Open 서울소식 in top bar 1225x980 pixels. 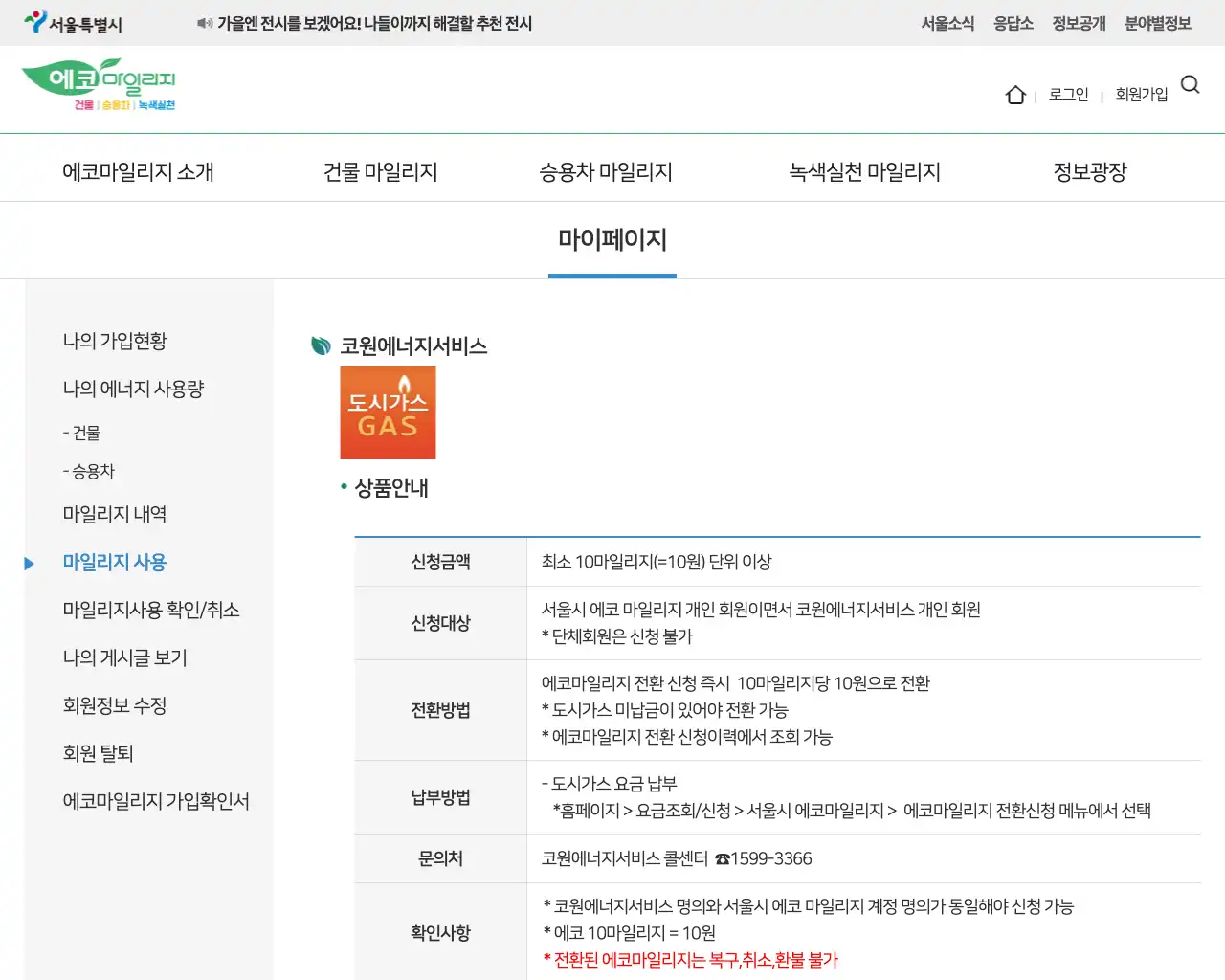click(x=947, y=23)
